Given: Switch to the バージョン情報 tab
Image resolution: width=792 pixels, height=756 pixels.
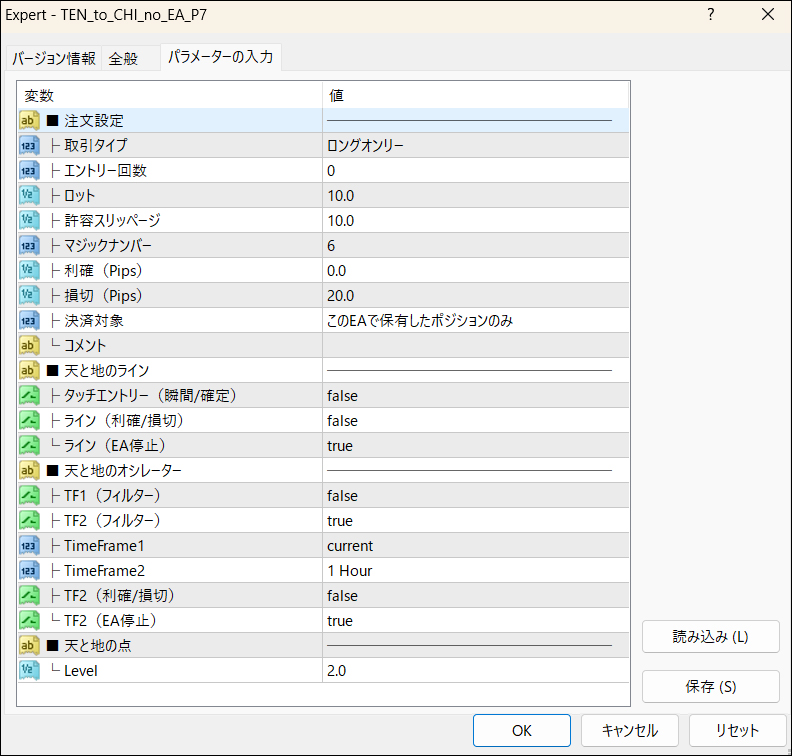Looking at the screenshot, I should 54,59.
